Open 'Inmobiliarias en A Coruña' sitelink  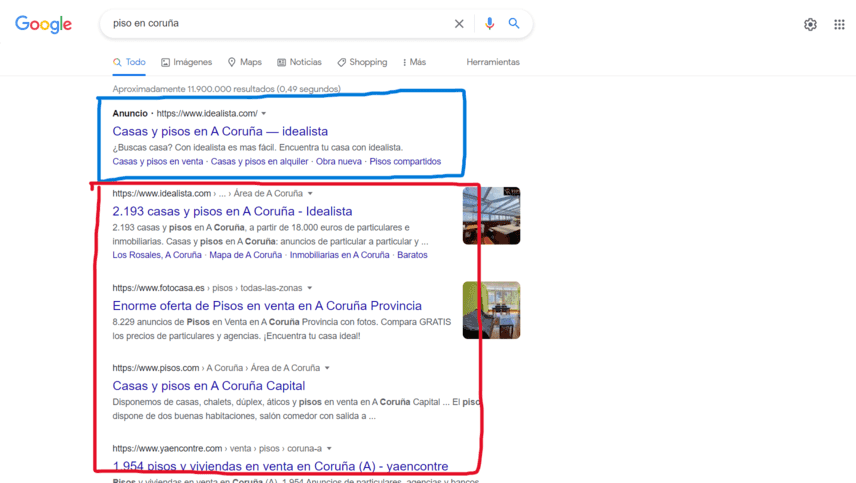click(x=340, y=255)
